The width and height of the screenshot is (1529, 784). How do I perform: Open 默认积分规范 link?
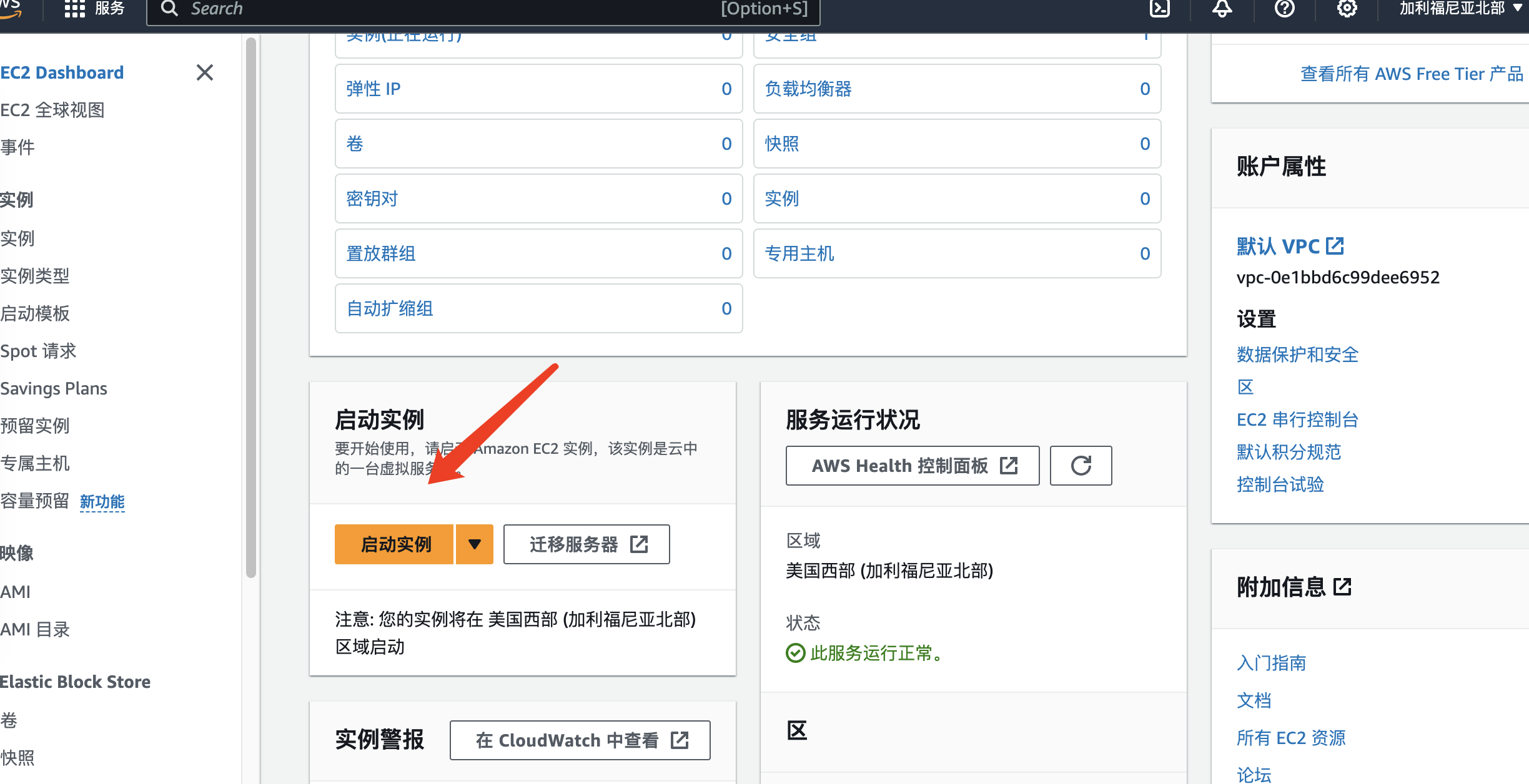click(x=1289, y=452)
